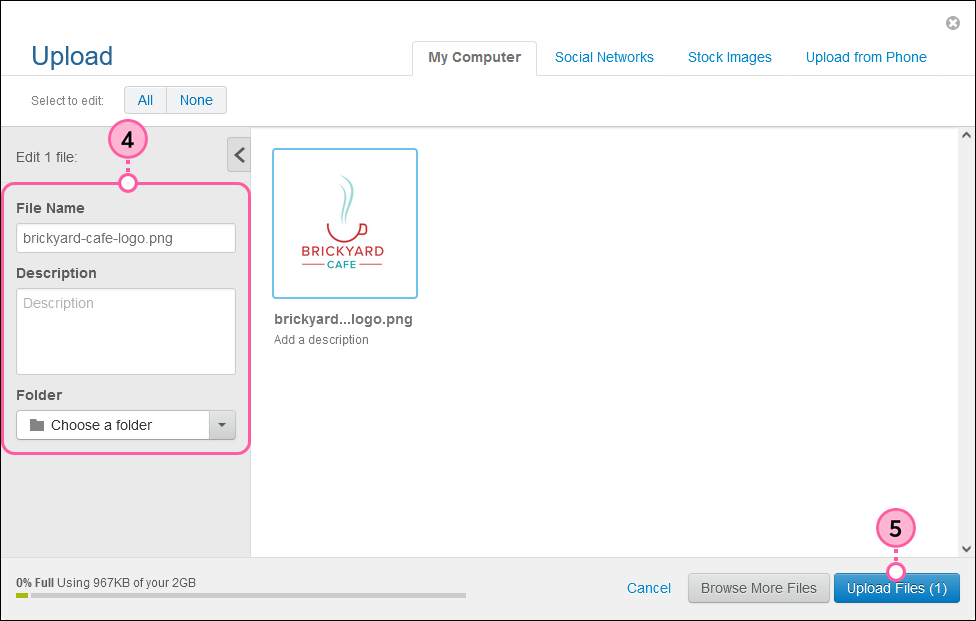The image size is (976, 621).
Task: Collapse the edit panel with the left chevron
Action: point(239,154)
